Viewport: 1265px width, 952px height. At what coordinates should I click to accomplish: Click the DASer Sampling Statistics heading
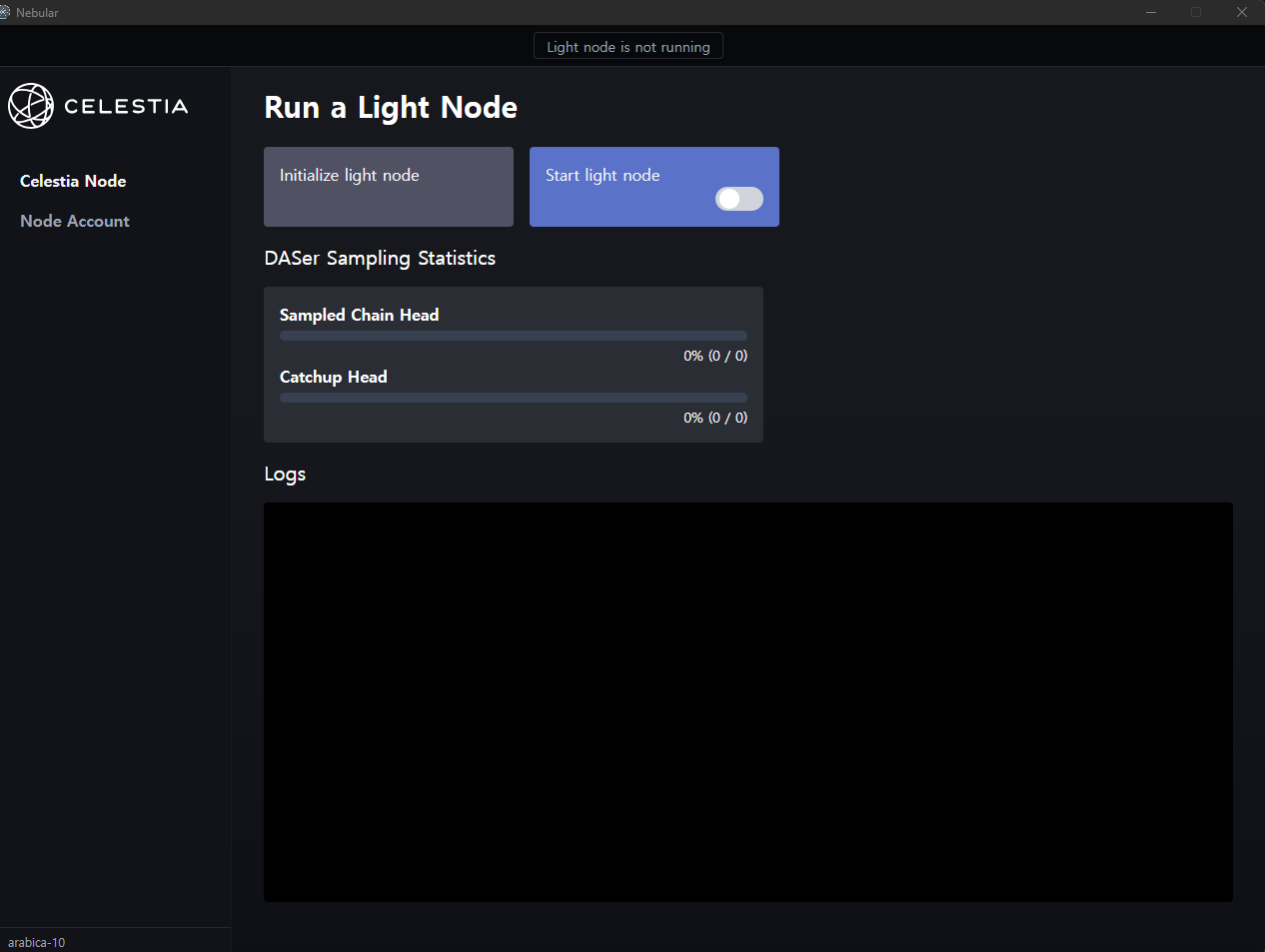380,259
